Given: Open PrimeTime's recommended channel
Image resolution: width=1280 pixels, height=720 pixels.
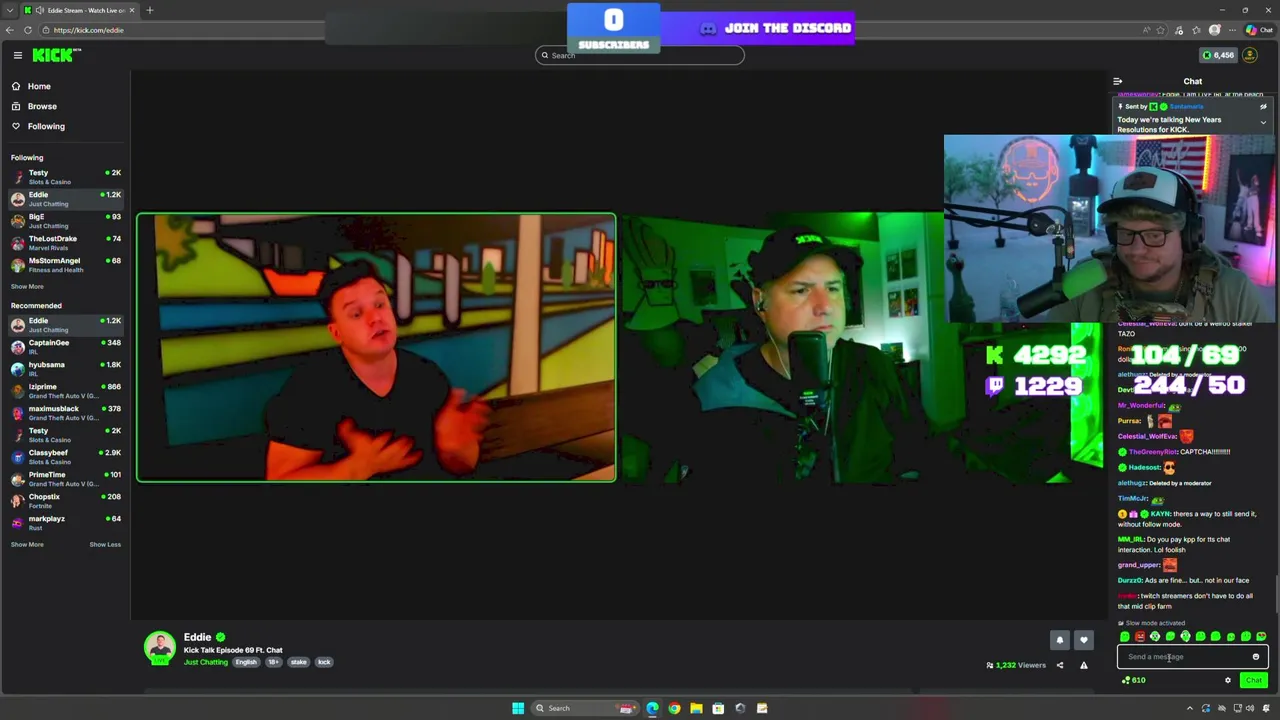Looking at the screenshot, I should click(65, 478).
